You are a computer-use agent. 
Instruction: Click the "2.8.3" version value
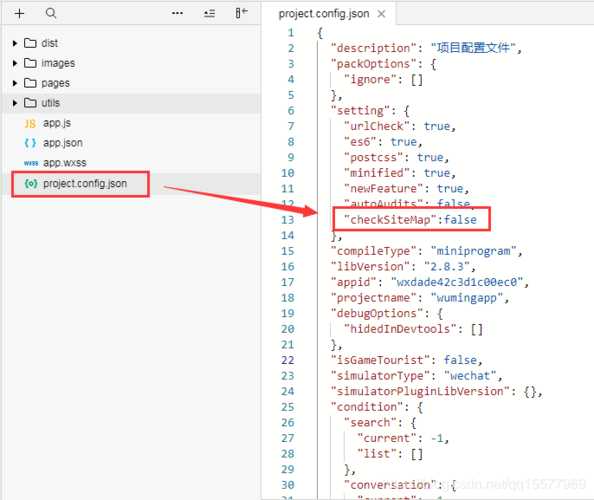447,267
